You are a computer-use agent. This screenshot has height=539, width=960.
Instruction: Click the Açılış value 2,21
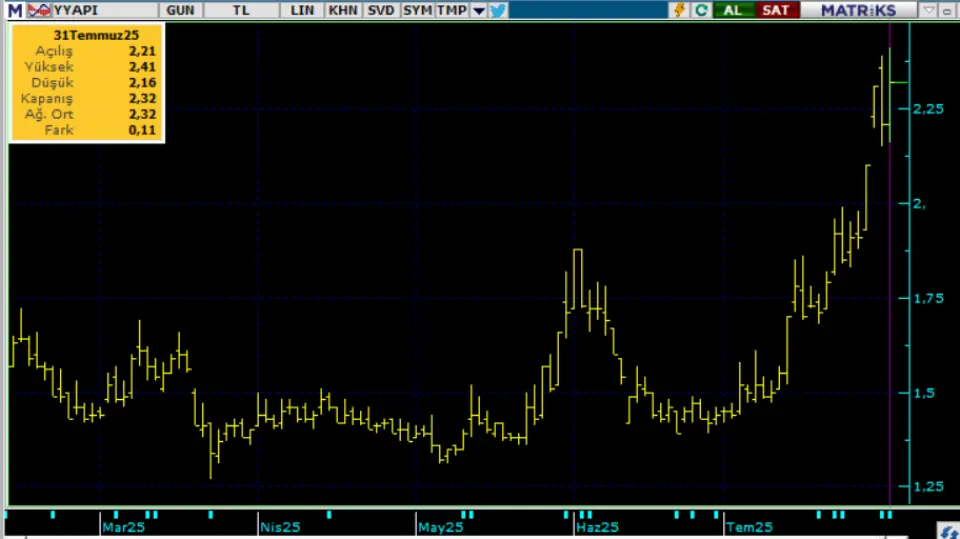pos(142,51)
